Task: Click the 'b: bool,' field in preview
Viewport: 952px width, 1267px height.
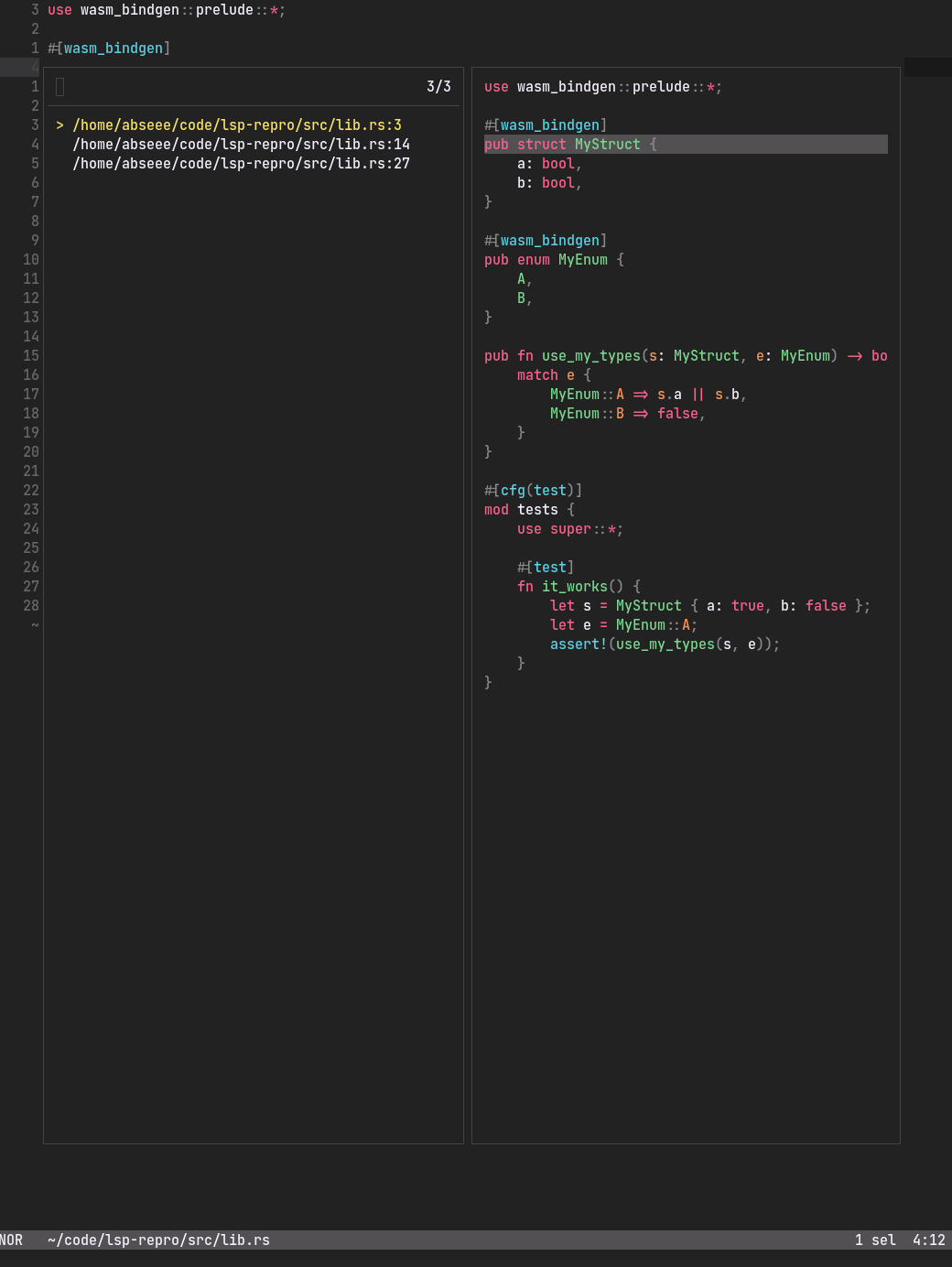Action: tap(549, 183)
